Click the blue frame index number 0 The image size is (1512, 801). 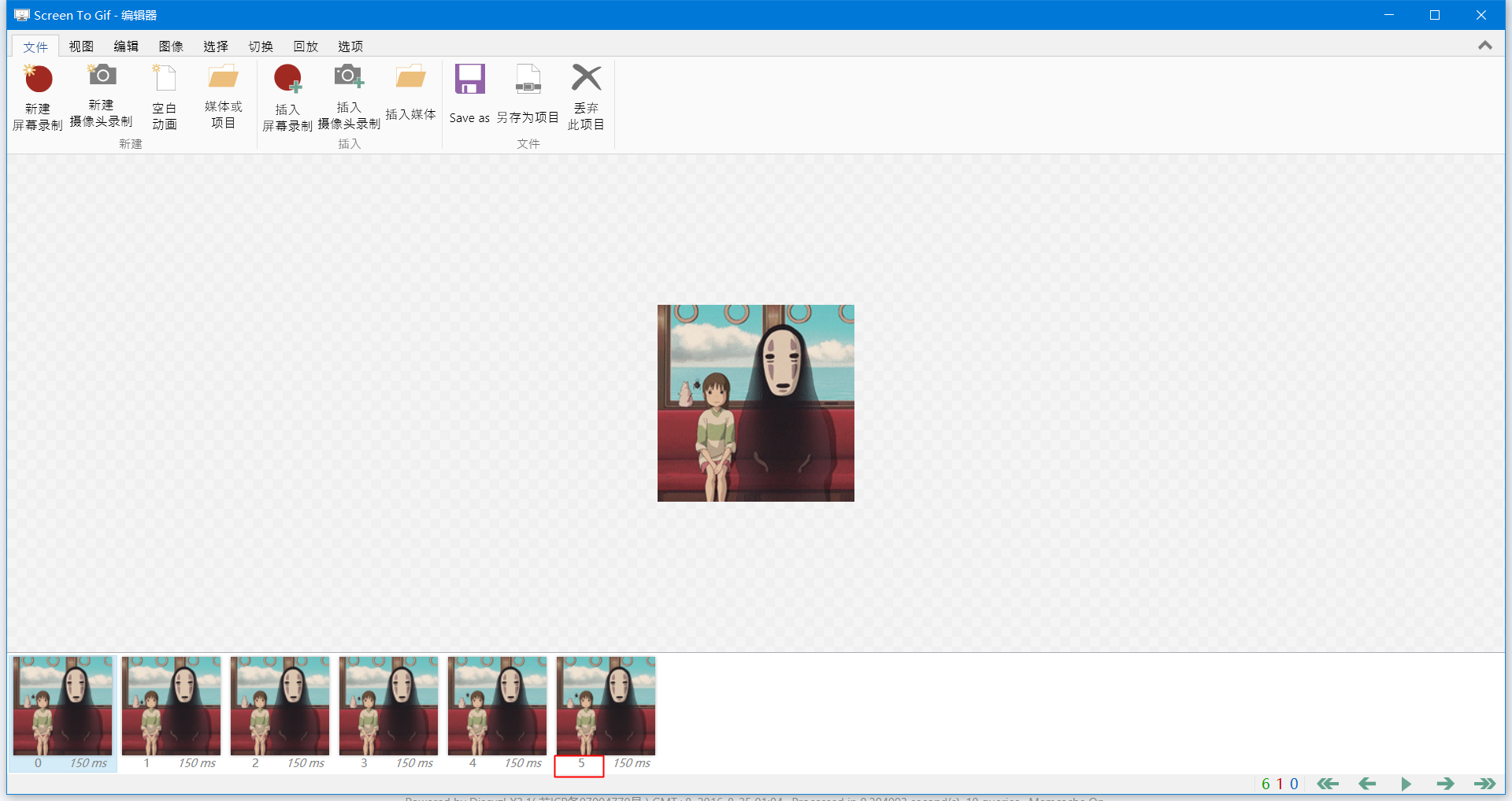(1294, 784)
